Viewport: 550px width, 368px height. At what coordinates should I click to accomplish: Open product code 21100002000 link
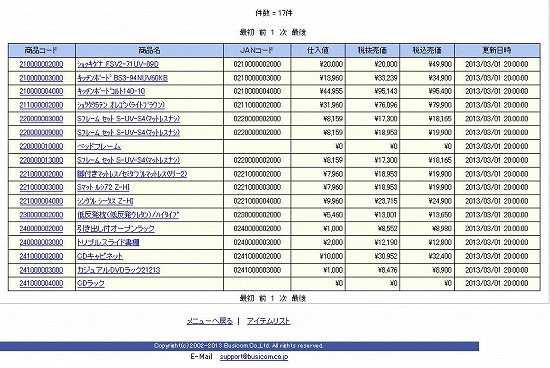pyautogui.click(x=41, y=105)
